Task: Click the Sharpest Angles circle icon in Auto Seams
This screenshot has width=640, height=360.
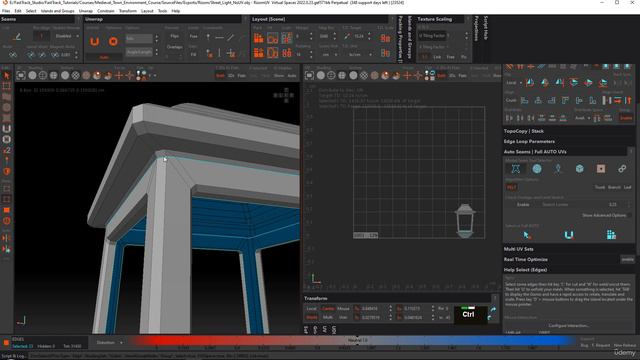Action: click(537, 169)
